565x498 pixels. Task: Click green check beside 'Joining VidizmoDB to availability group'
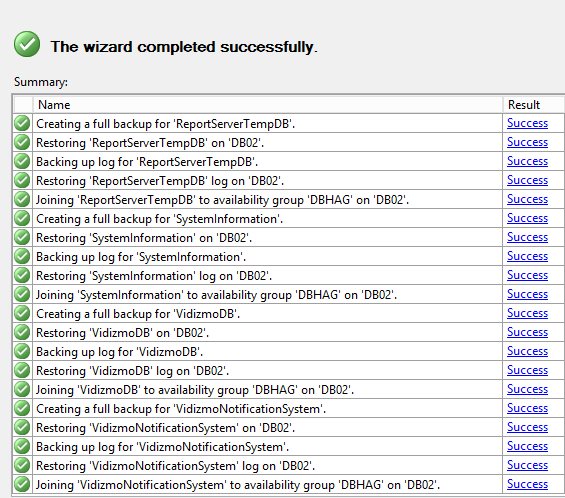(22, 389)
